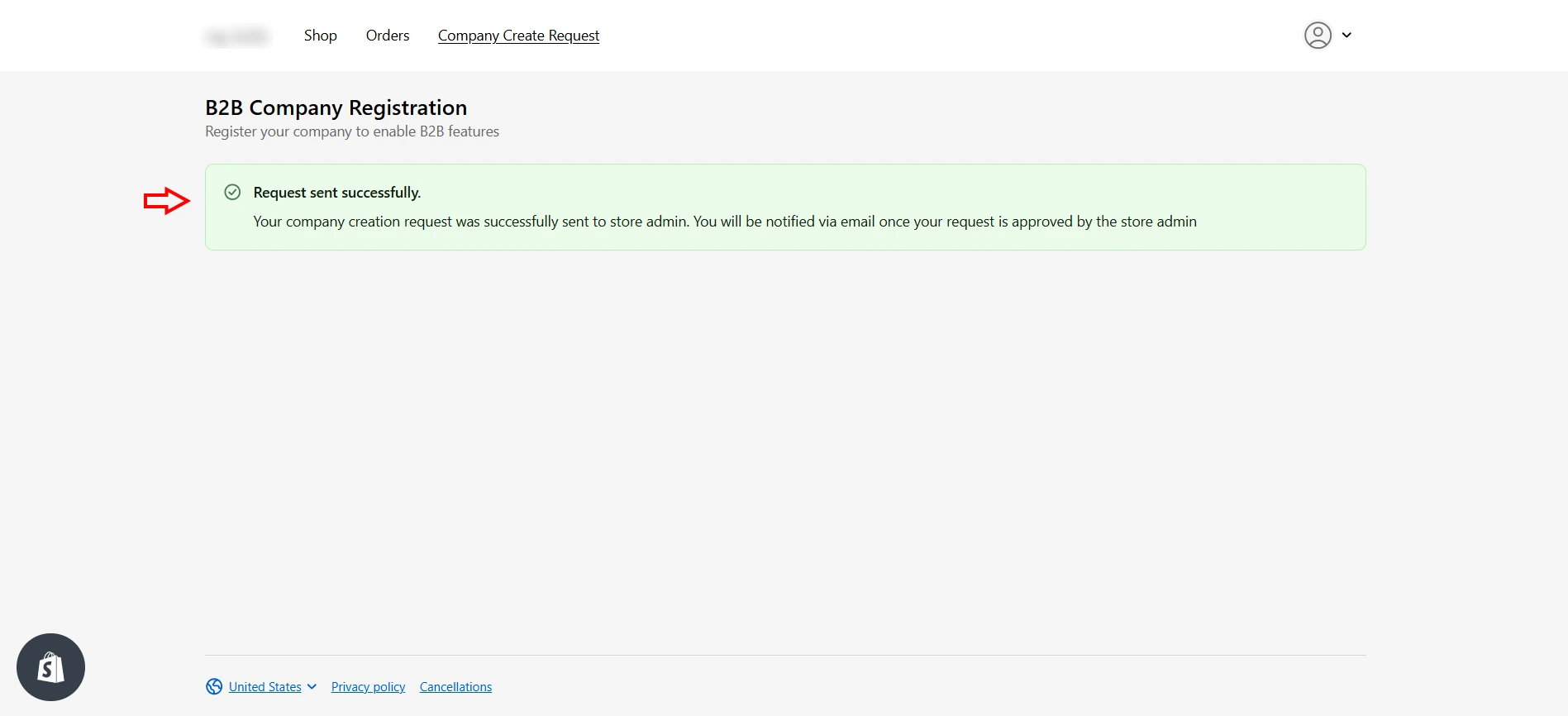Screen dimensions: 1568x716
Task: Open the account profile icon
Action: point(1317,36)
